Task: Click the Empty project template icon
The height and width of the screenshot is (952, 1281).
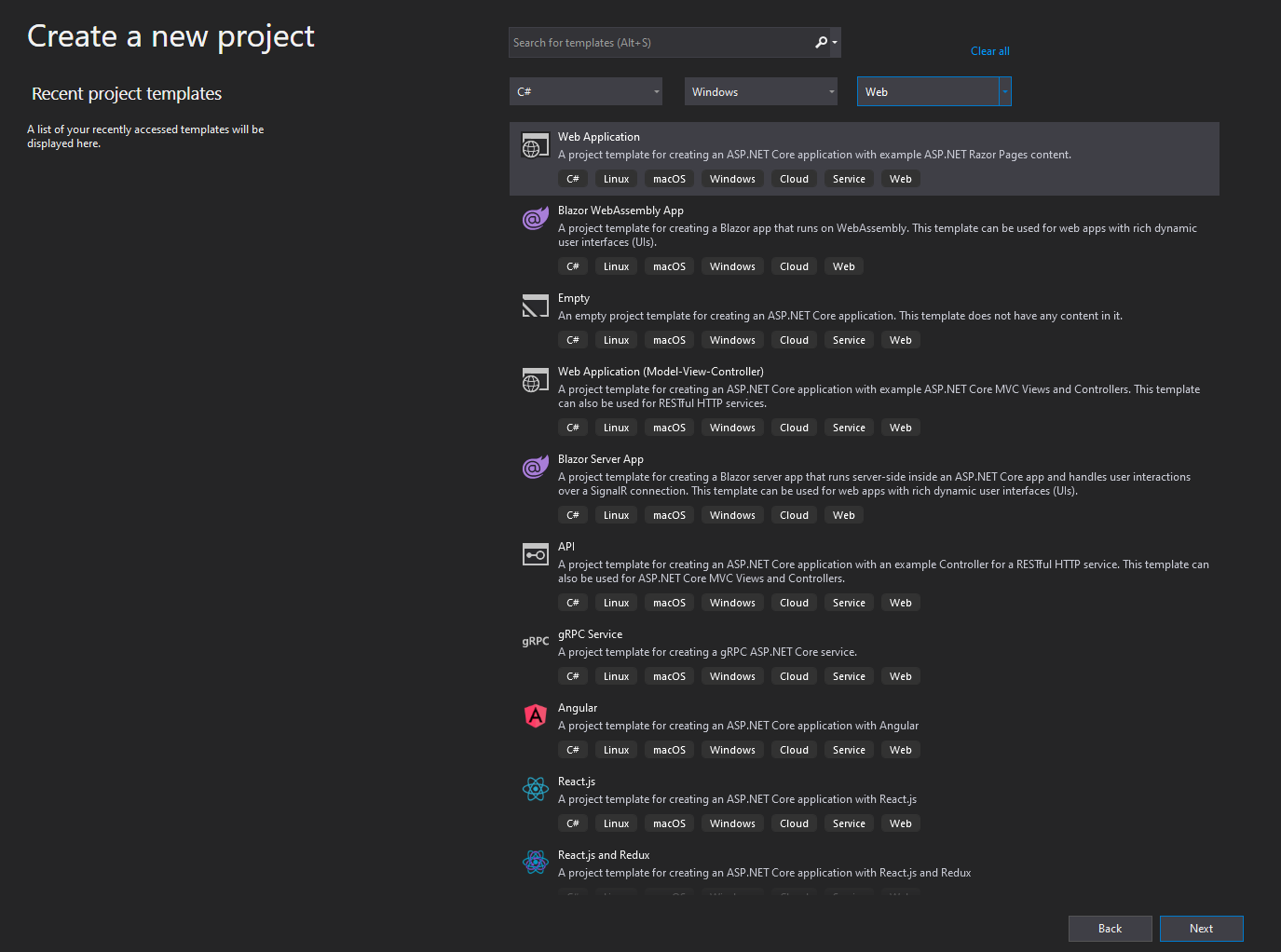Action: pos(535,306)
